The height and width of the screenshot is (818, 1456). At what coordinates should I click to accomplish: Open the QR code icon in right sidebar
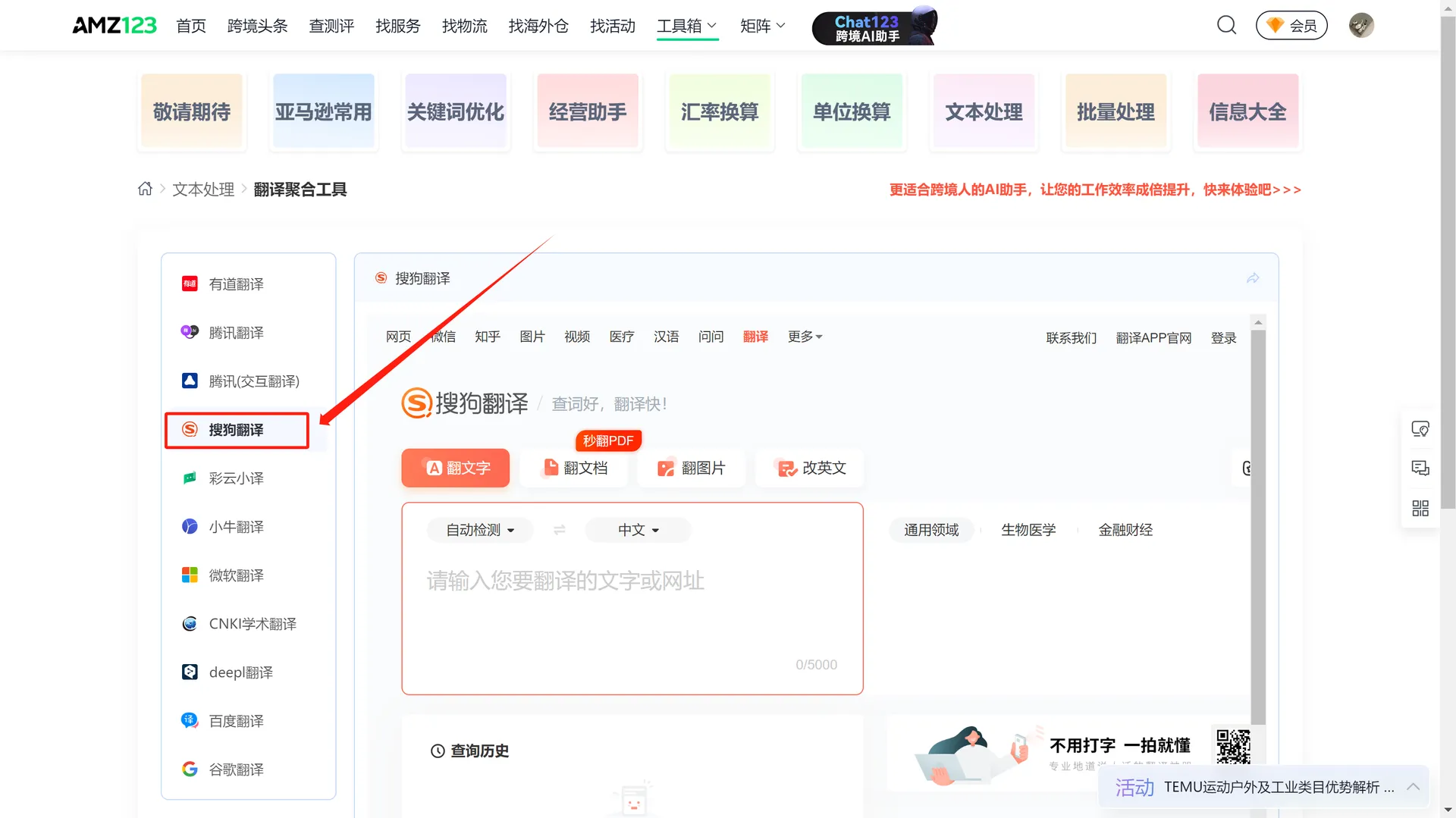tap(1420, 508)
